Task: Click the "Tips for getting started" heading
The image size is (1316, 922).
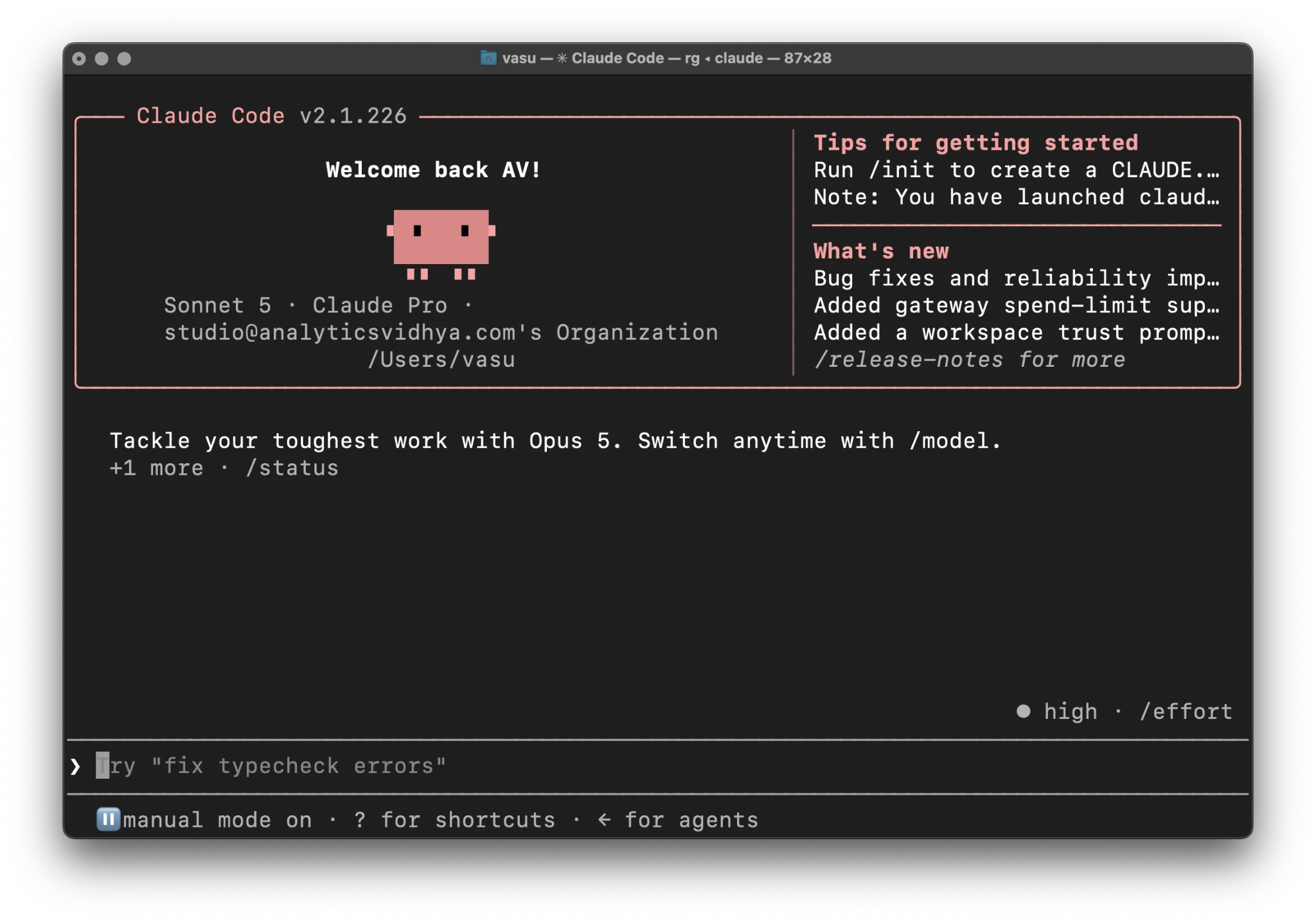Action: pos(975,143)
